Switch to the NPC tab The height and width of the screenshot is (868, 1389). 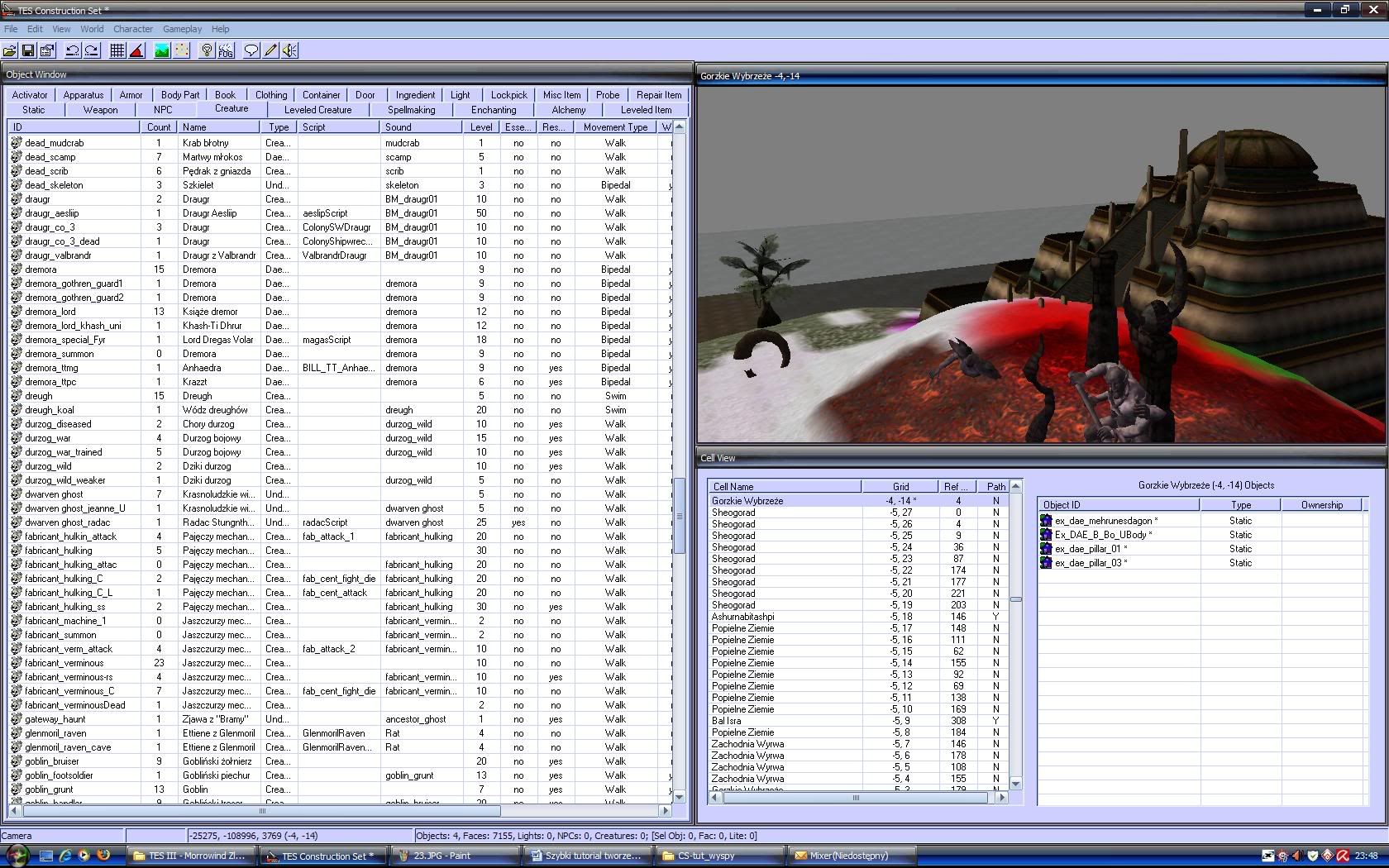click(x=163, y=110)
